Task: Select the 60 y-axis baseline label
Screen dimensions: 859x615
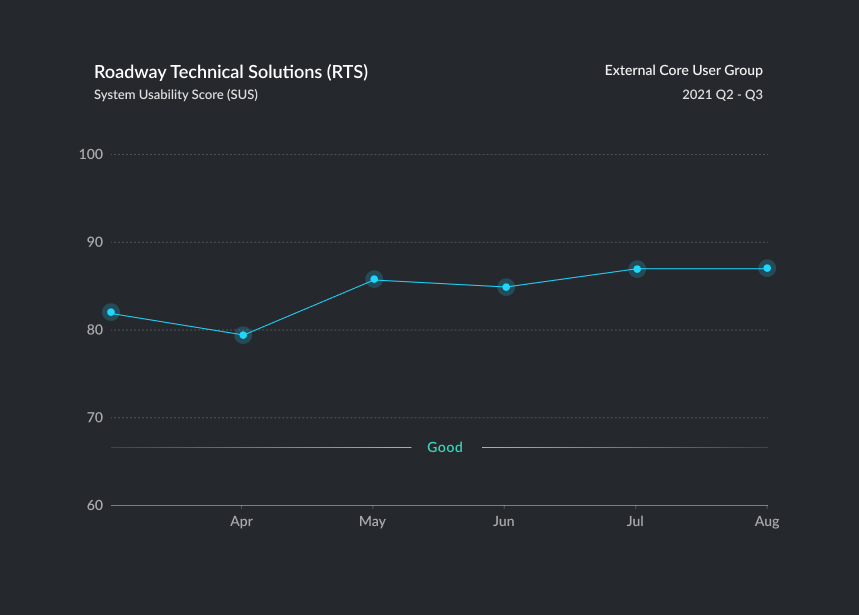Action: pyautogui.click(x=94, y=505)
